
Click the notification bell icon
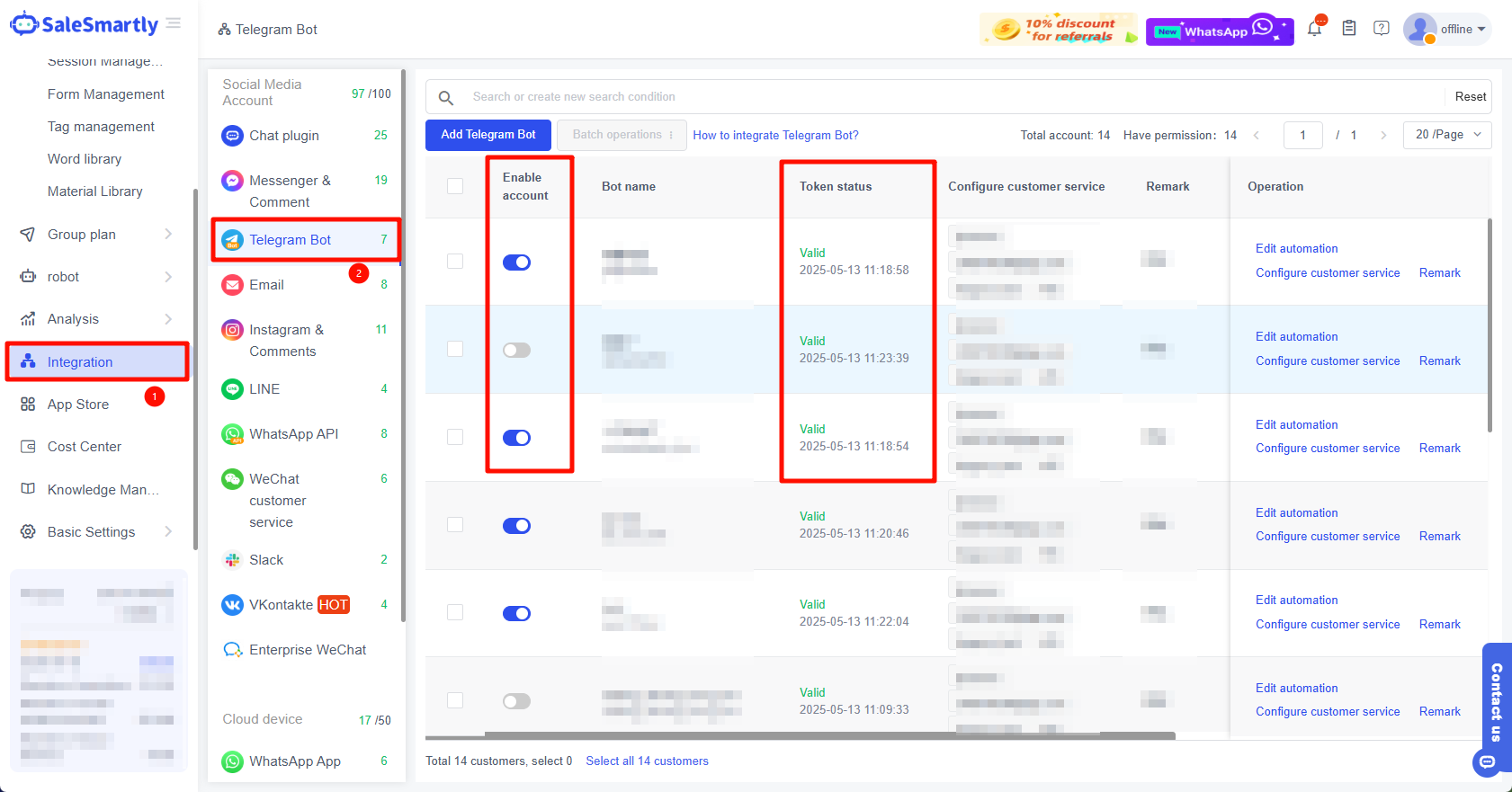point(1314,29)
